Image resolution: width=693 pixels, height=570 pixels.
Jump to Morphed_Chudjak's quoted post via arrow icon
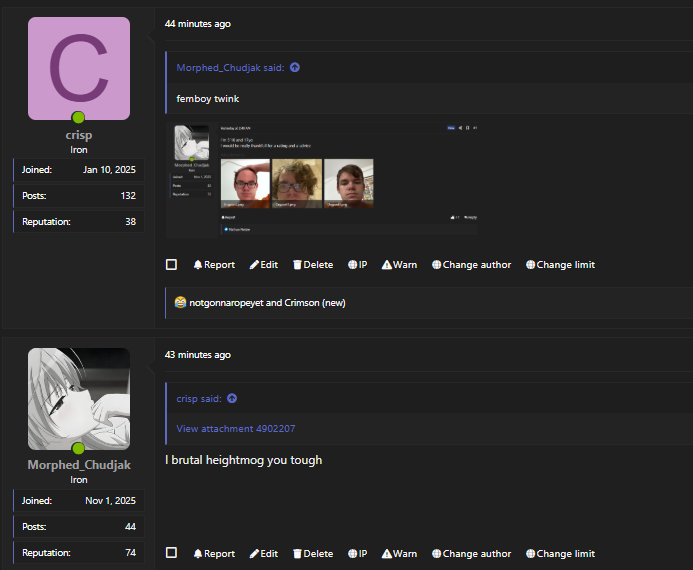[x=295, y=68]
